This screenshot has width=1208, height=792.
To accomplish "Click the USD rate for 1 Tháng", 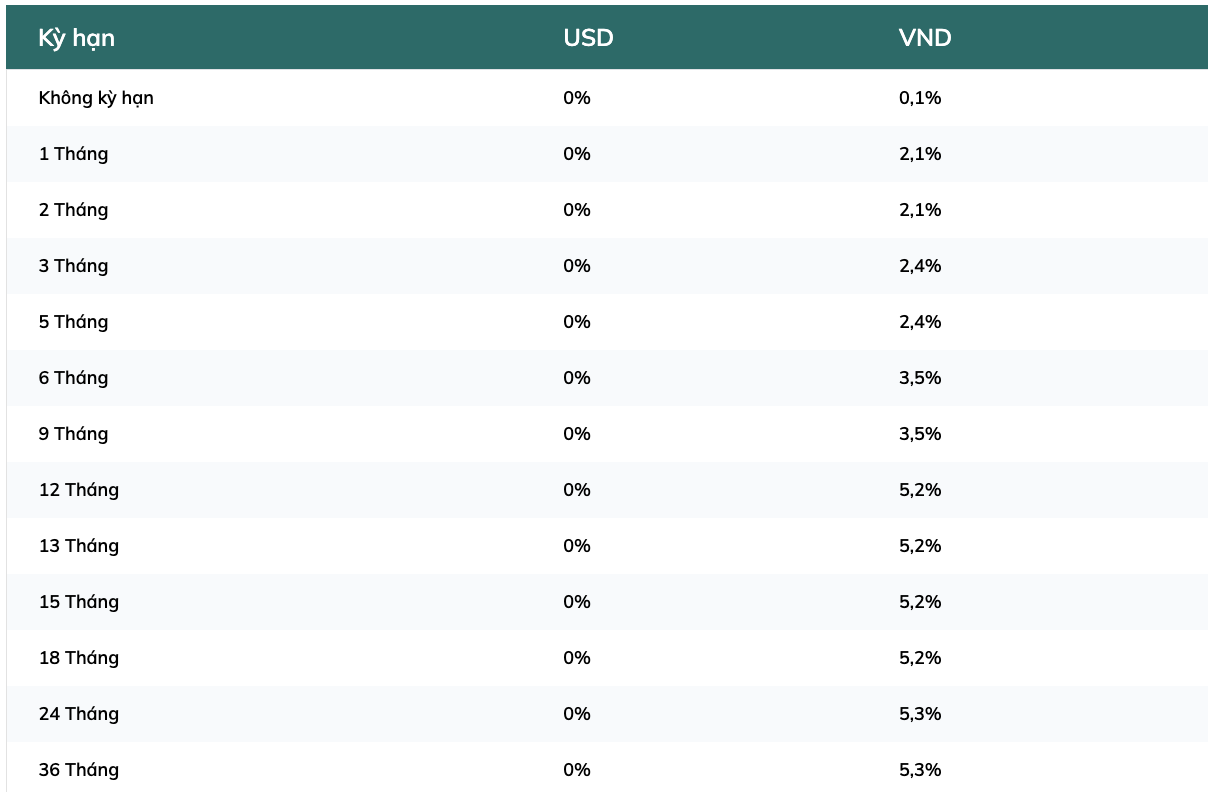I will coord(577,154).
